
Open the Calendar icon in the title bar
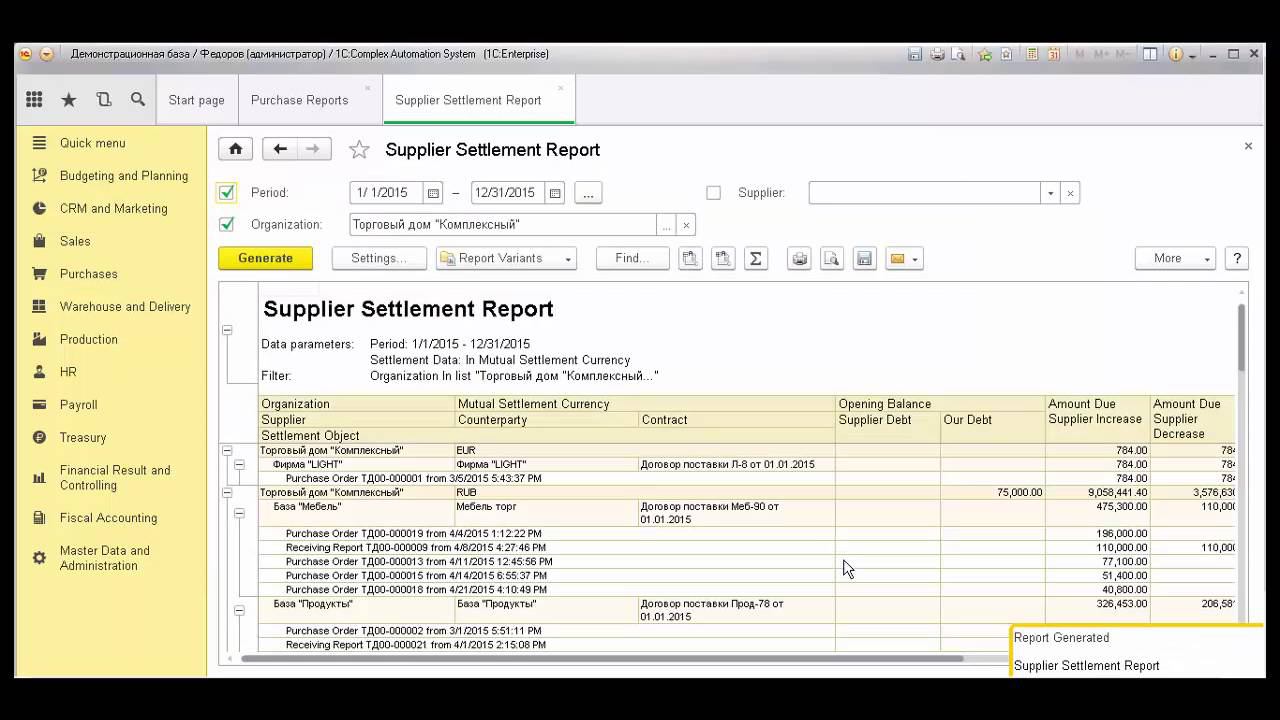pos(1053,54)
